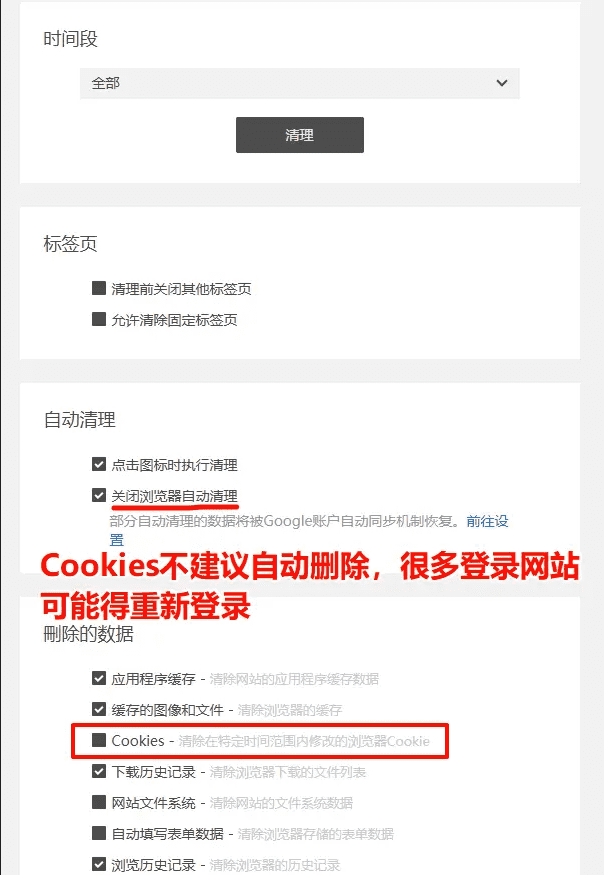604x875 pixels.
Task: Click the Cookies label text
Action: click(138, 741)
